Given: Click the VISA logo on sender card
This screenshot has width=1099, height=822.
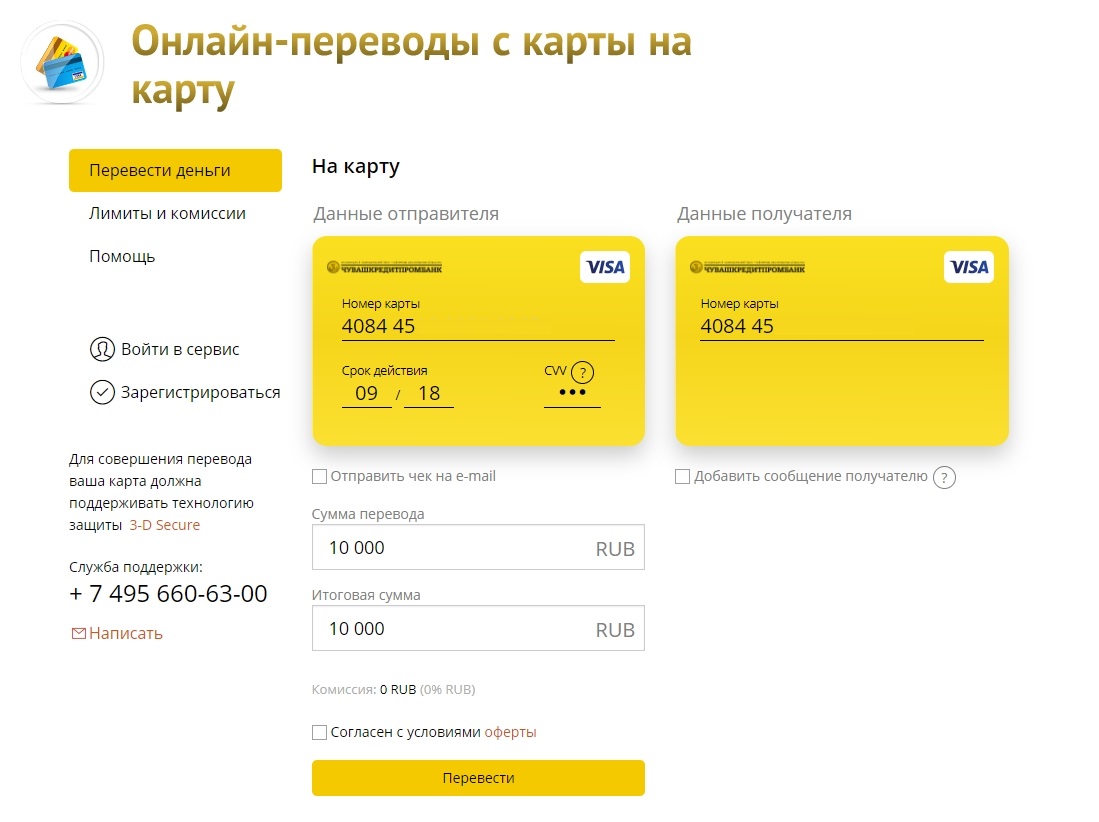Looking at the screenshot, I should pyautogui.click(x=605, y=267).
